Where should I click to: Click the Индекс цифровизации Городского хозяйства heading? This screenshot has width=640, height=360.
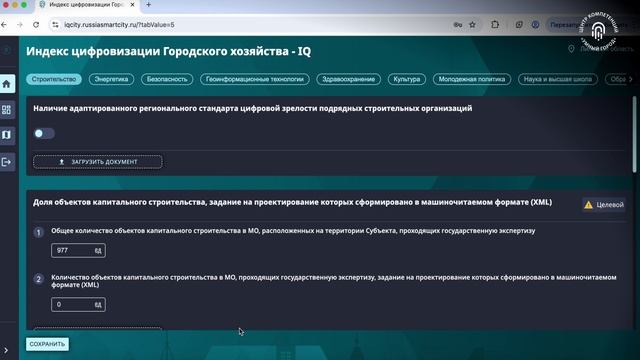tap(169, 51)
